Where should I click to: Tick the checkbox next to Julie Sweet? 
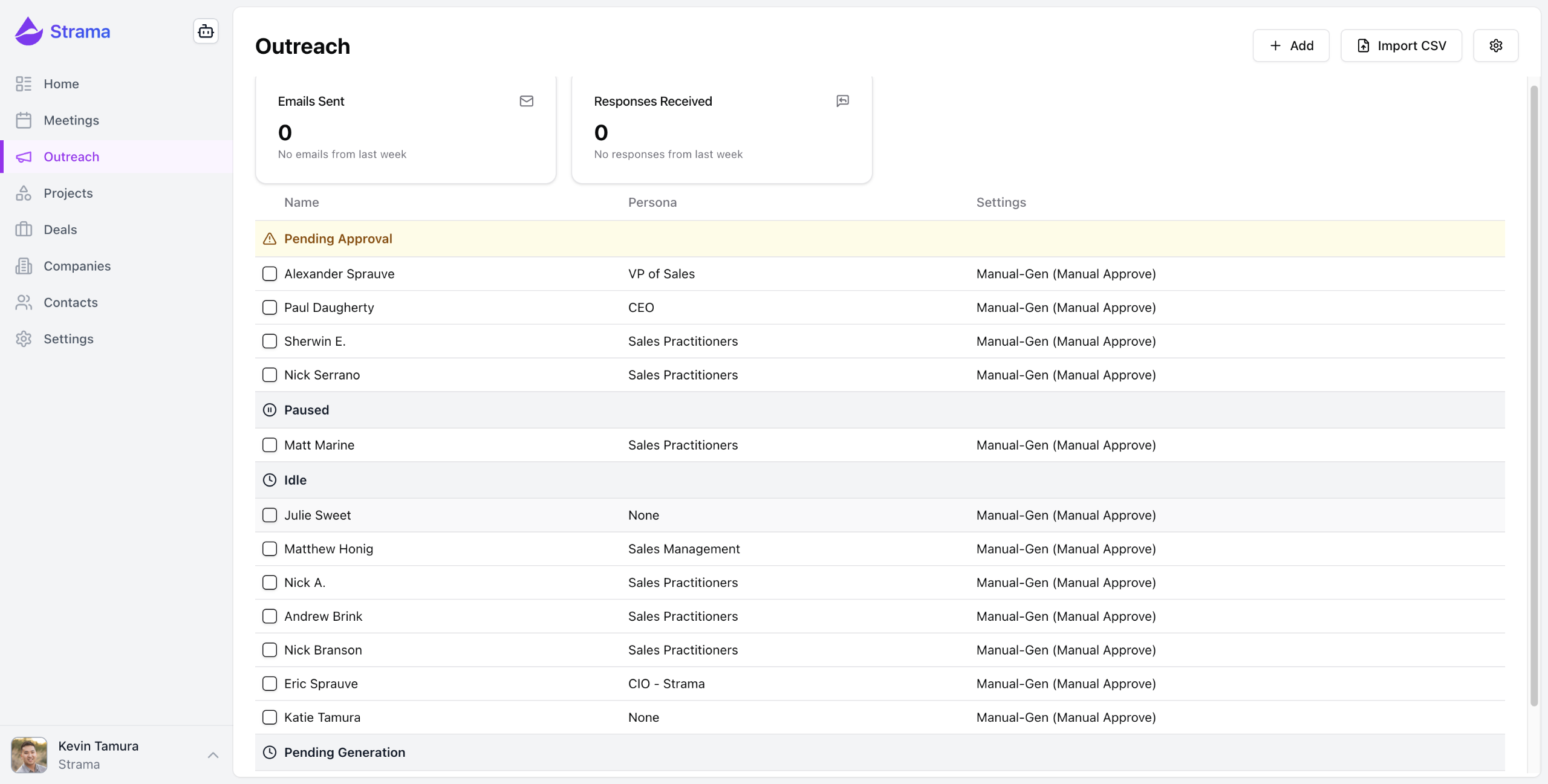(x=270, y=515)
